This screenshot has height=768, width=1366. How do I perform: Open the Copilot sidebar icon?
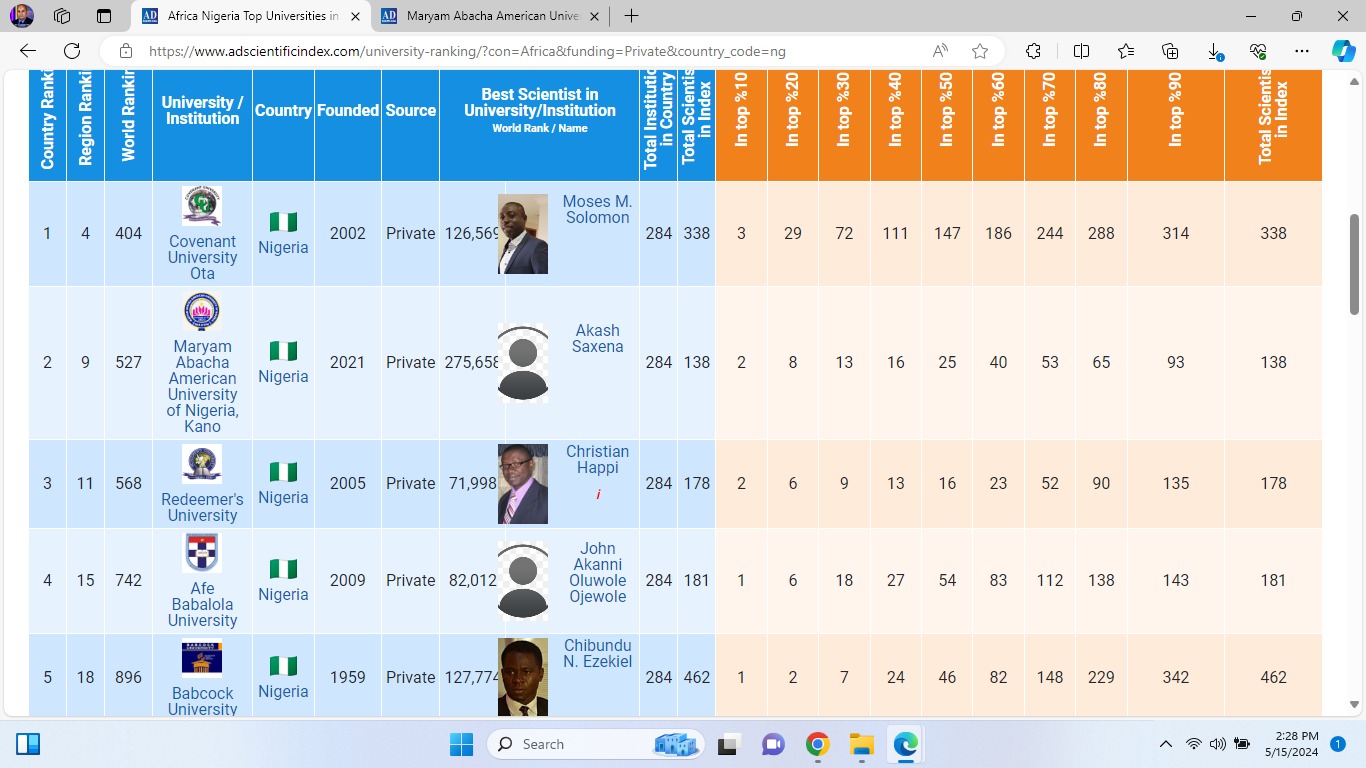pos(1342,51)
